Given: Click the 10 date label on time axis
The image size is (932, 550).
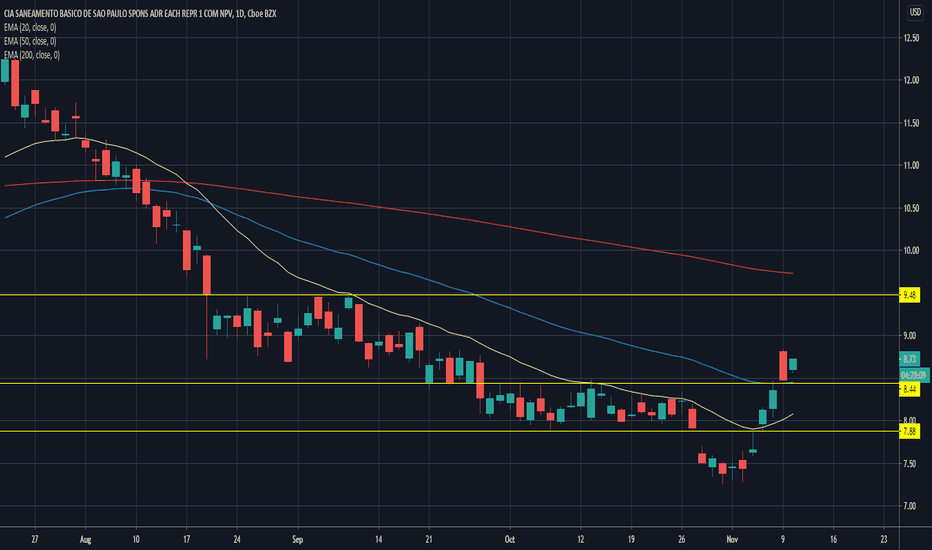Looking at the screenshot, I should [136, 539].
